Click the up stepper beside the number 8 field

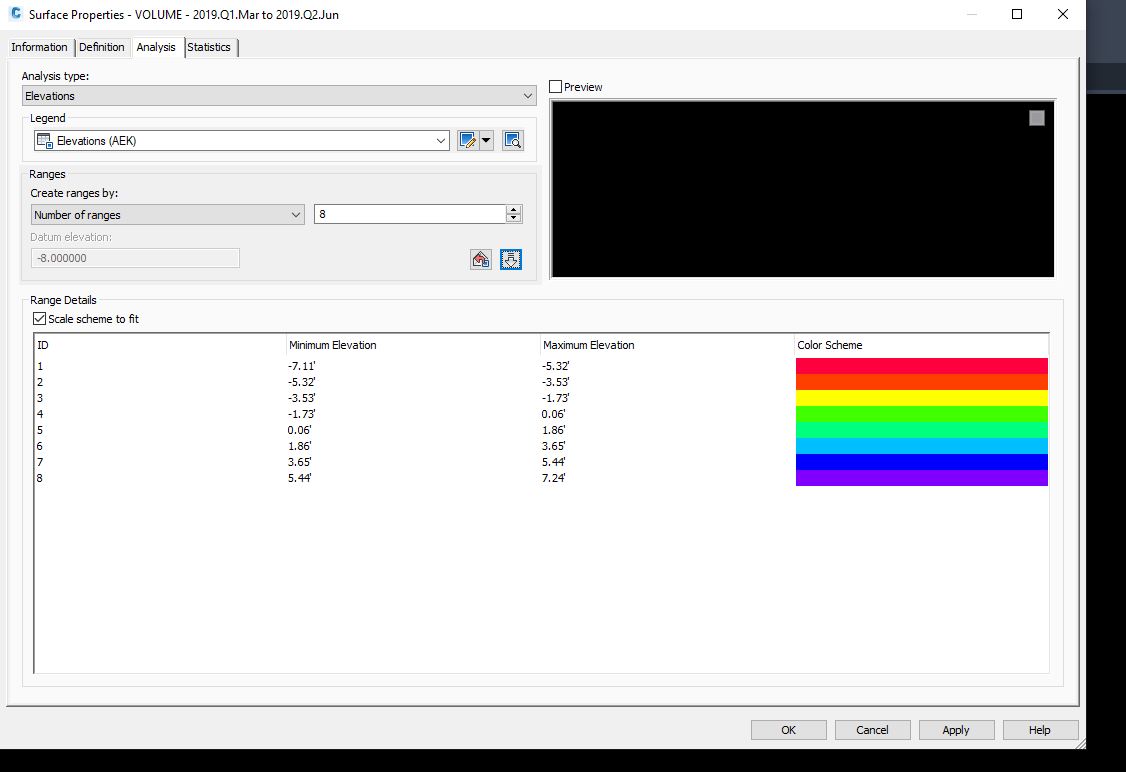pyautogui.click(x=513, y=208)
